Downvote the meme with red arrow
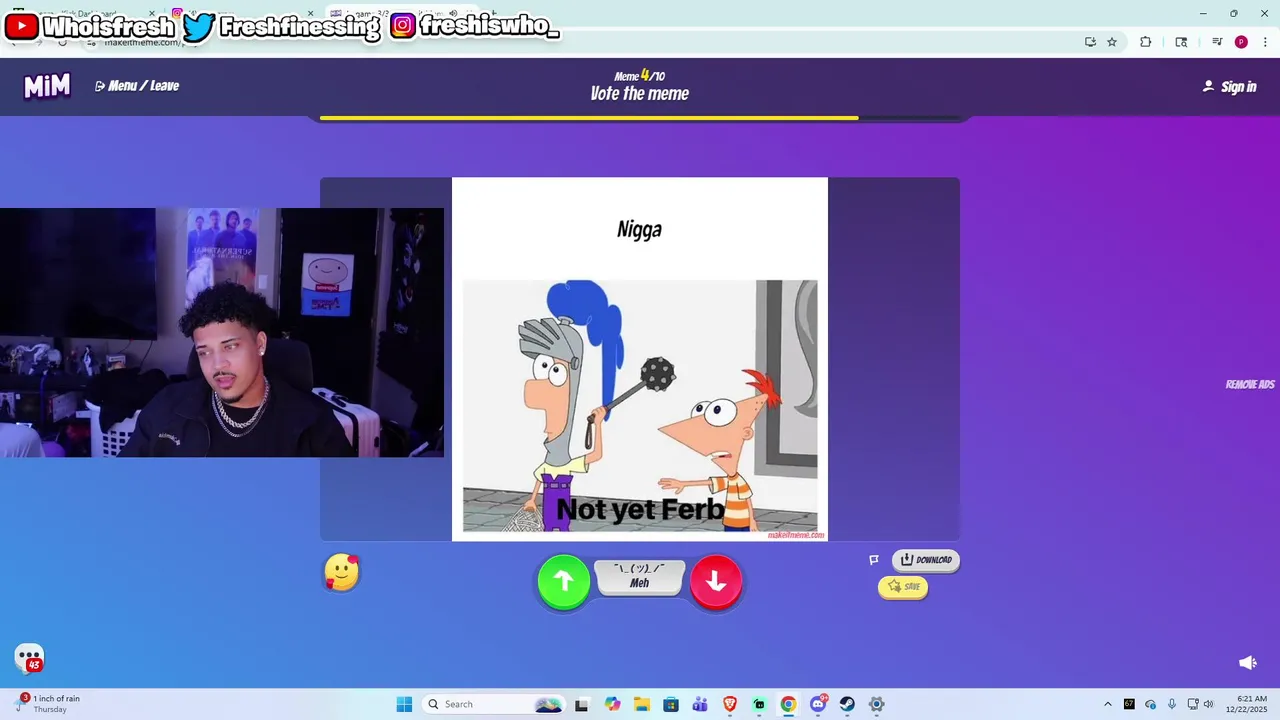Viewport: 1280px width, 720px height. click(x=716, y=581)
